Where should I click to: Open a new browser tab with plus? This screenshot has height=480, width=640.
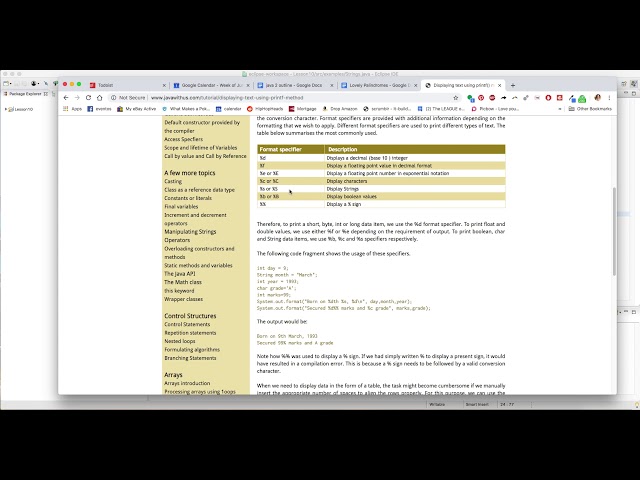513,85
